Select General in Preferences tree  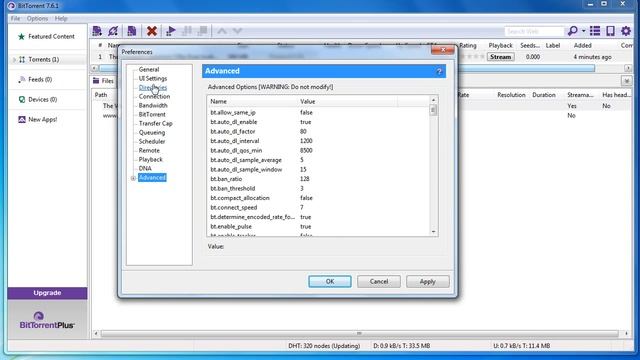pos(149,69)
